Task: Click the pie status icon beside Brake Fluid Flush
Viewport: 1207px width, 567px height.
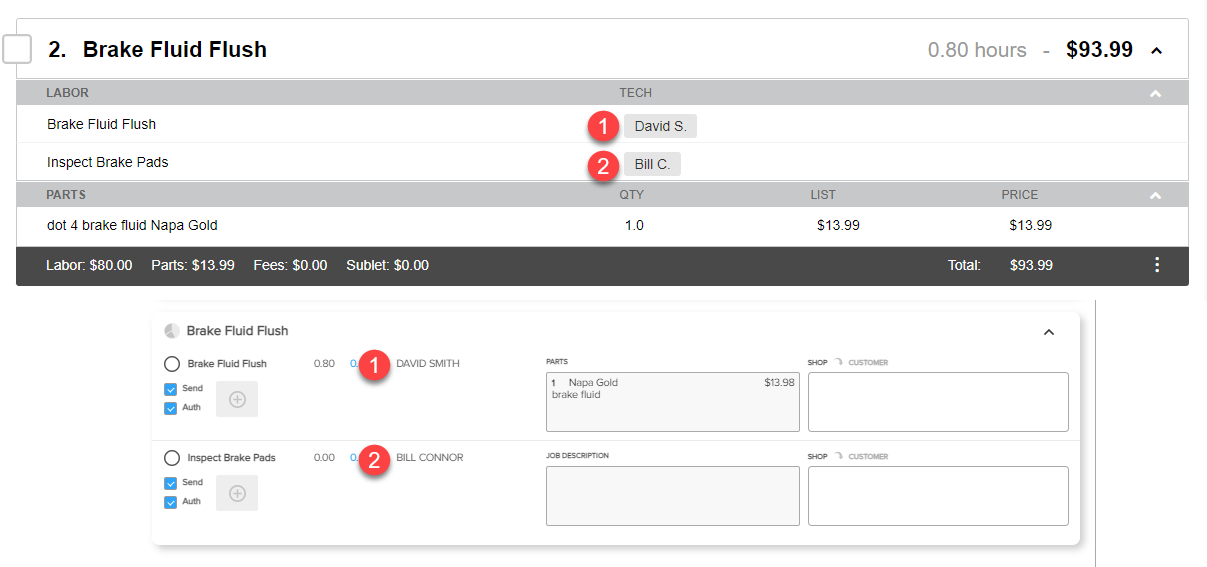Action: click(171, 331)
